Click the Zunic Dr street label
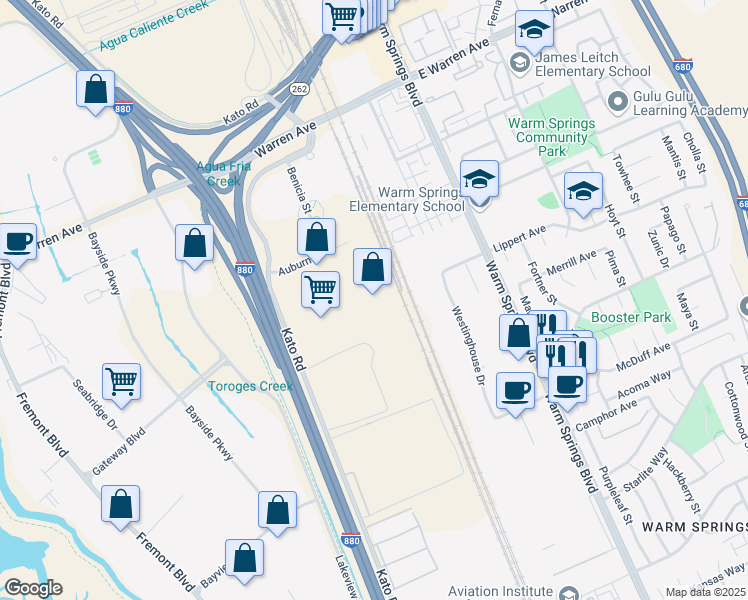 point(658,249)
